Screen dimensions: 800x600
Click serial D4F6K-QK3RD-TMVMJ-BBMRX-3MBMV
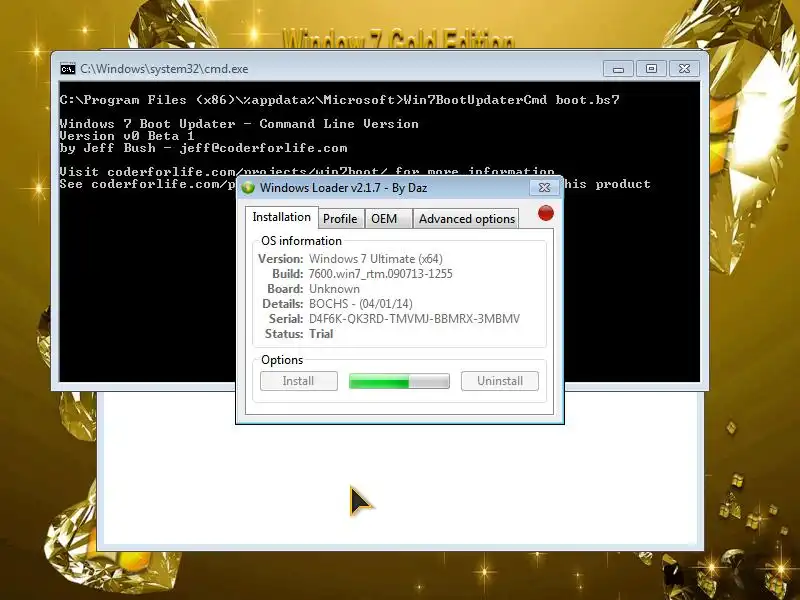pyautogui.click(x=414, y=319)
